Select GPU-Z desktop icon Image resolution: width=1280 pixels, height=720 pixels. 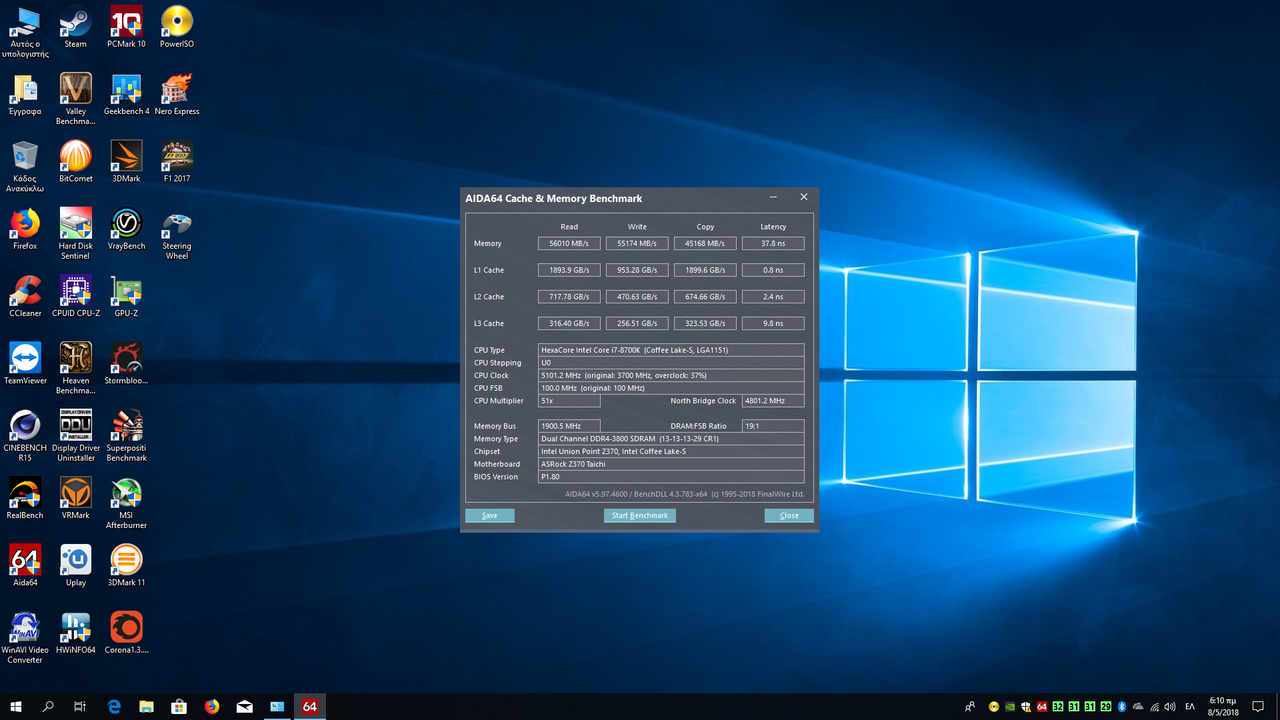point(126,296)
